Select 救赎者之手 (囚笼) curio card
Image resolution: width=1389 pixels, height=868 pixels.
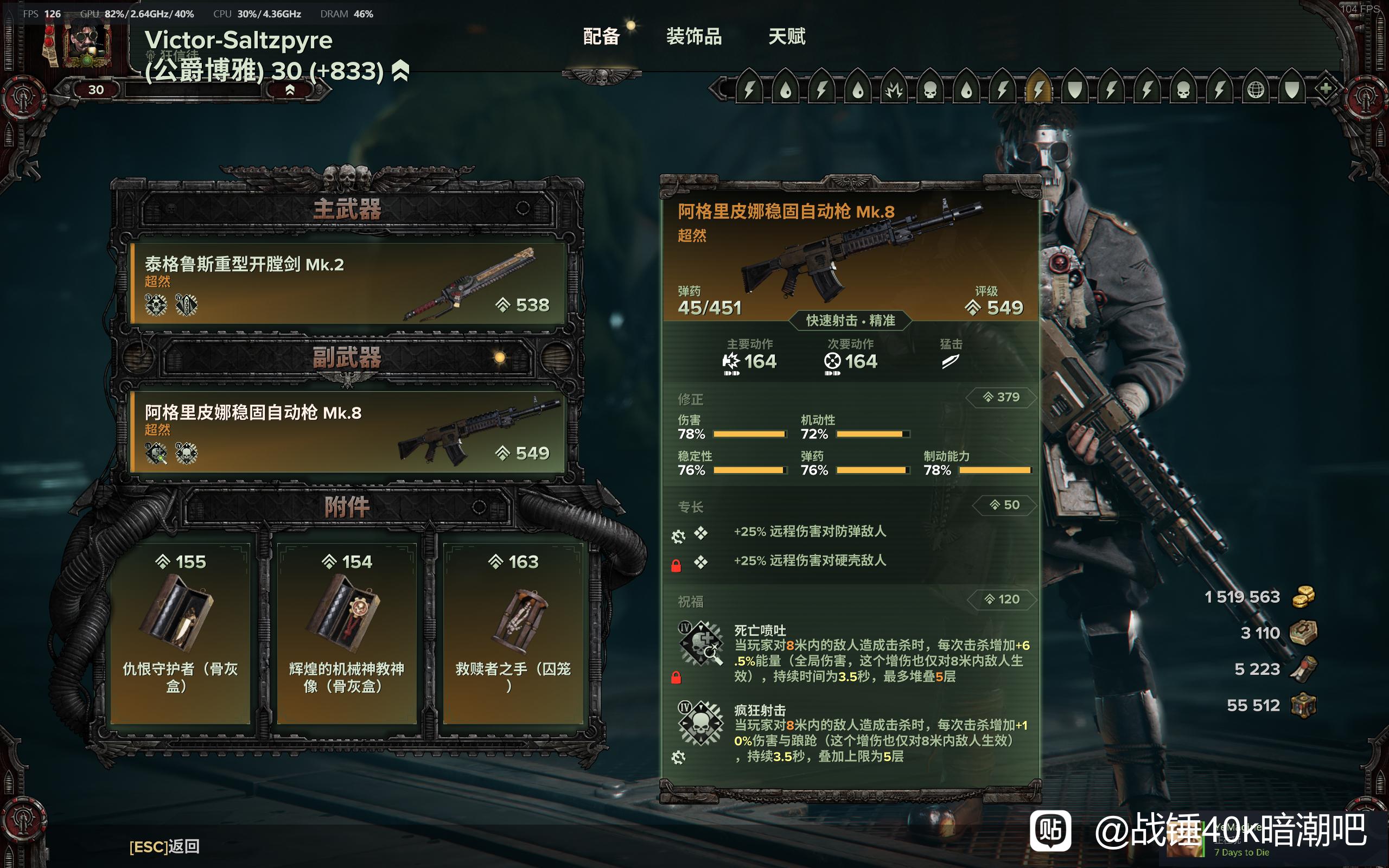click(x=513, y=633)
